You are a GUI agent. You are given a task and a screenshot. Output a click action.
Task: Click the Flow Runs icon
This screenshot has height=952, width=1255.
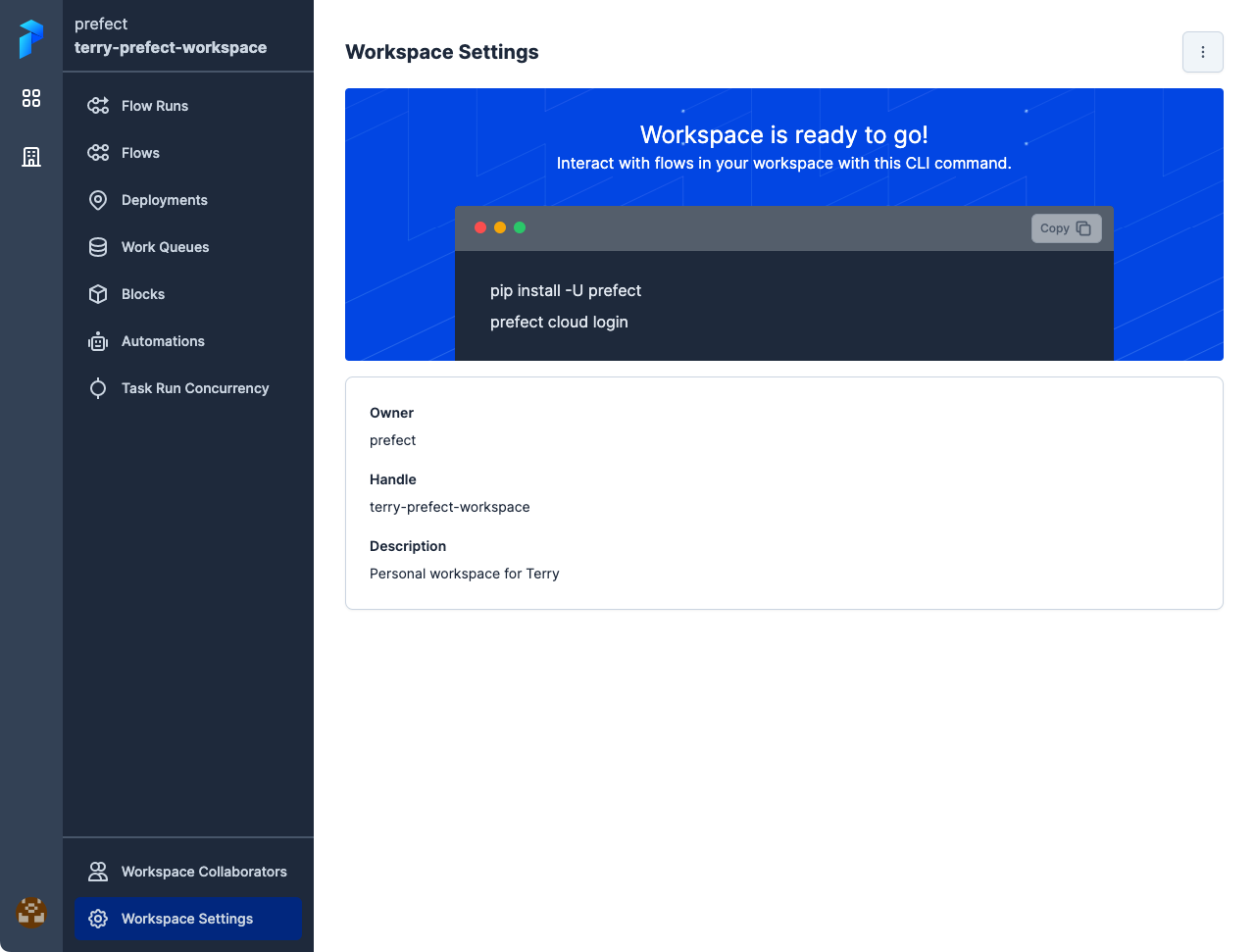click(x=98, y=106)
